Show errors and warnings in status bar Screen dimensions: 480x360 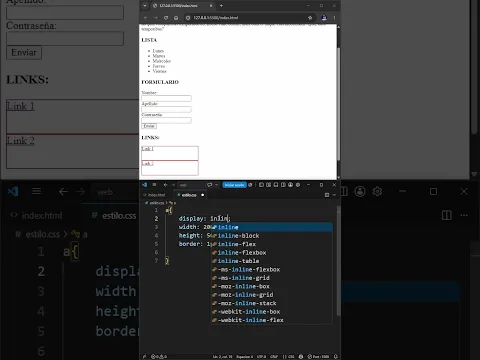(159, 356)
